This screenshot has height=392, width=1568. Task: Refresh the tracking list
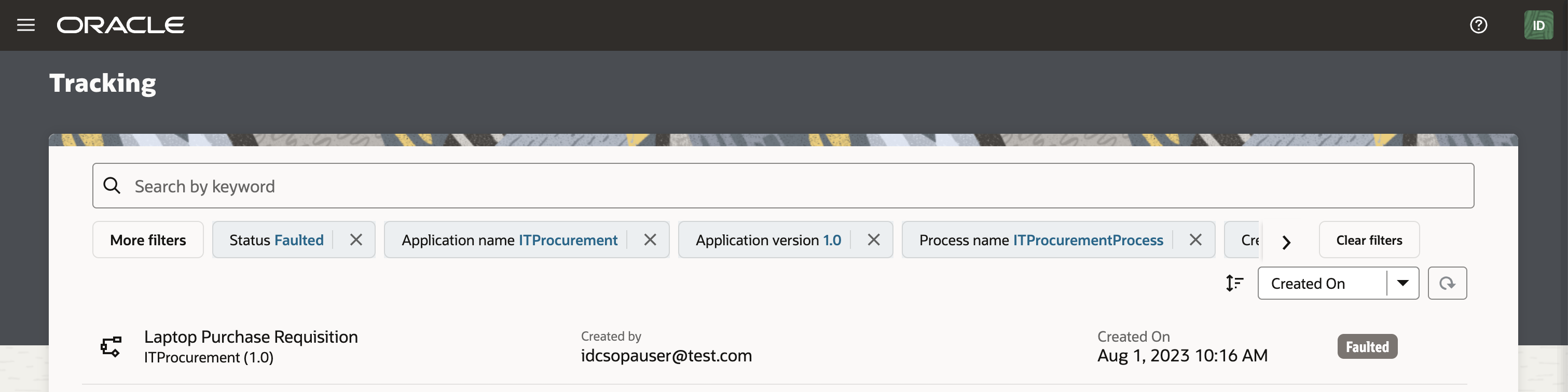coord(1447,283)
